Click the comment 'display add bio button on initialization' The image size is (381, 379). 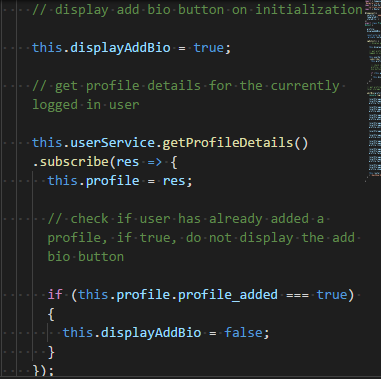(x=197, y=10)
